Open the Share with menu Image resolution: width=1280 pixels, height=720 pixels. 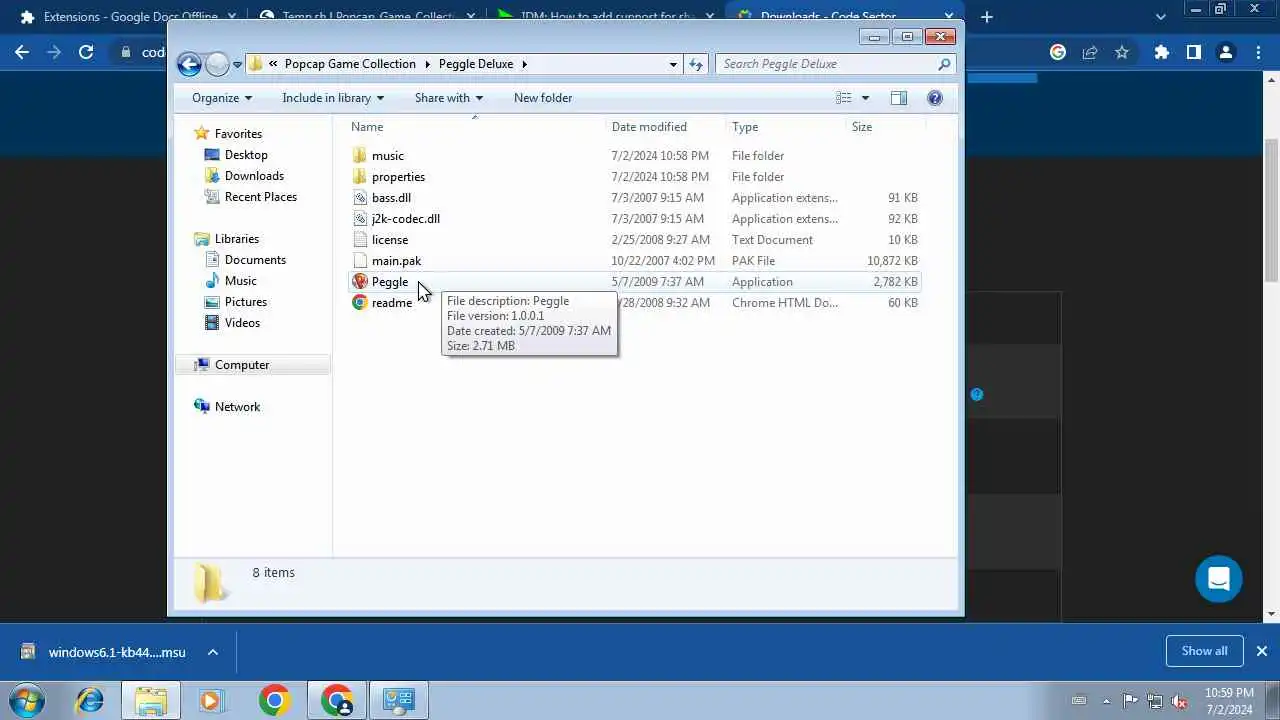[448, 98]
